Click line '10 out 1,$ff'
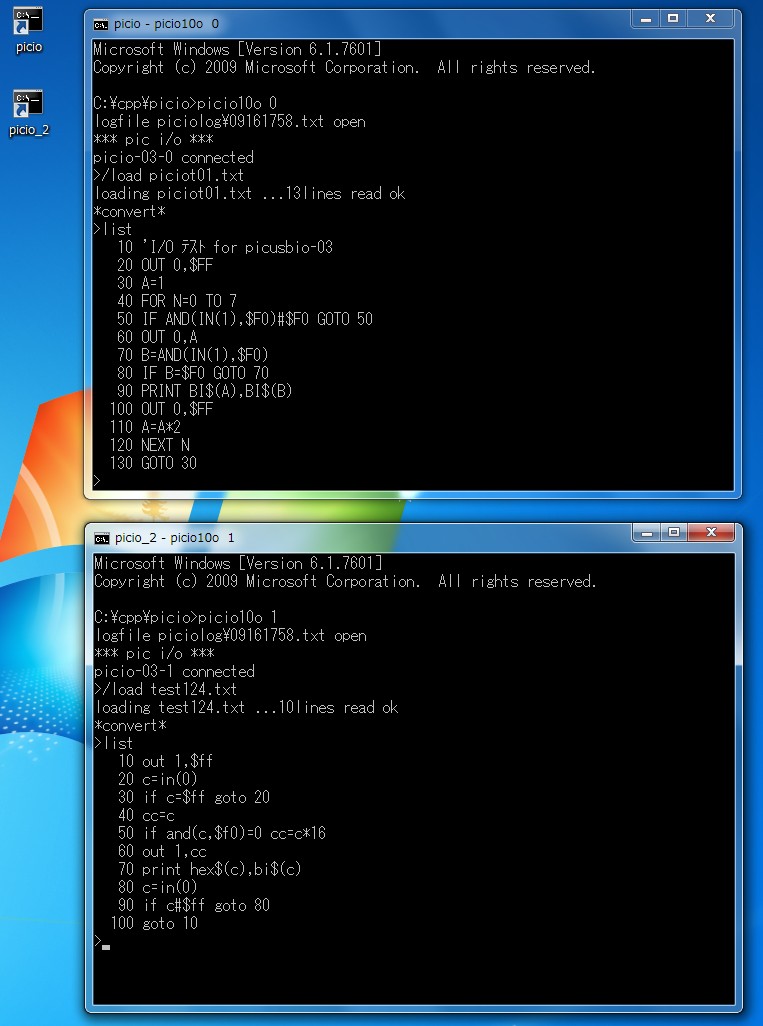This screenshot has height=1026, width=763. coord(166,762)
